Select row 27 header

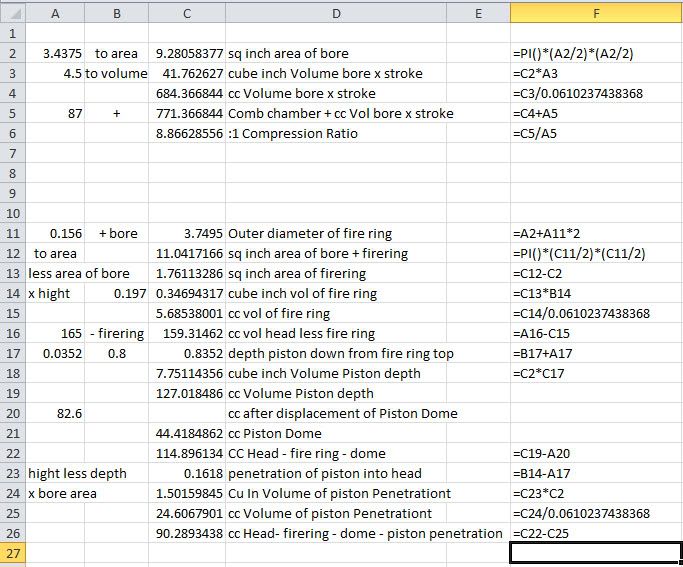point(13,553)
